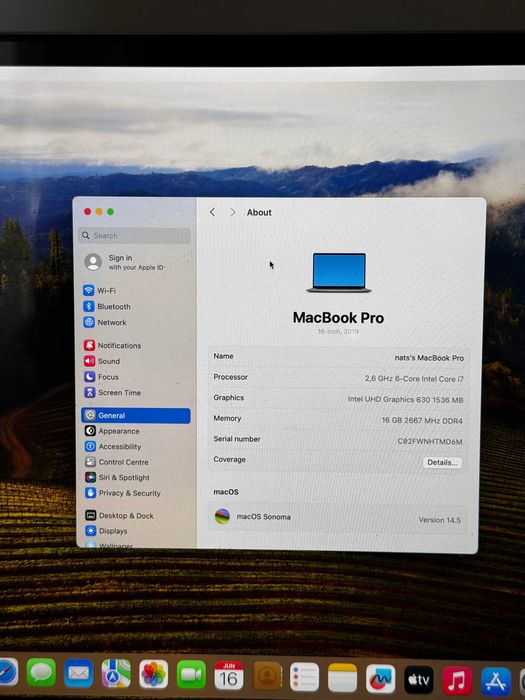Go back with the left chevron
Image resolution: width=525 pixels, height=700 pixels.
coord(212,212)
